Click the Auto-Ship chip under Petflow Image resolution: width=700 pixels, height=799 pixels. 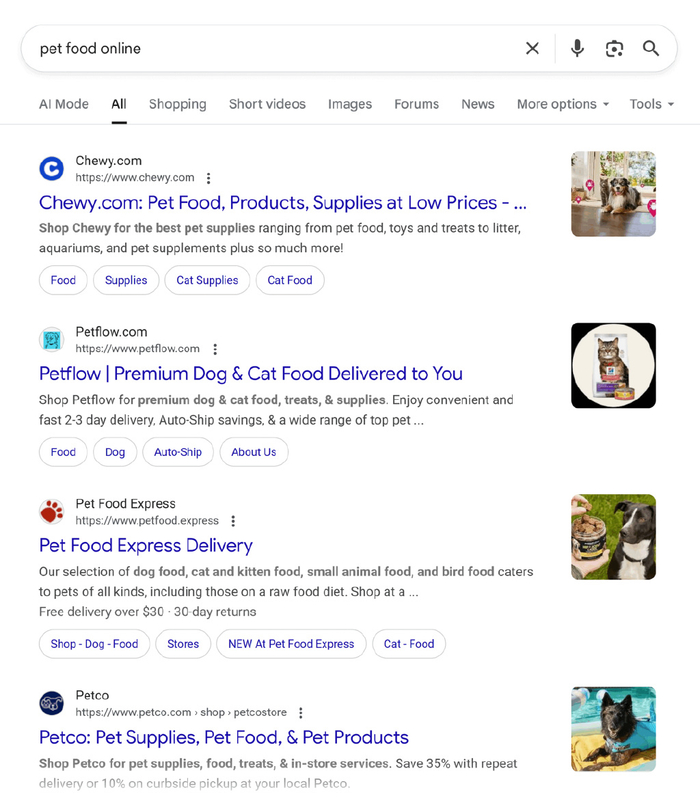click(178, 452)
